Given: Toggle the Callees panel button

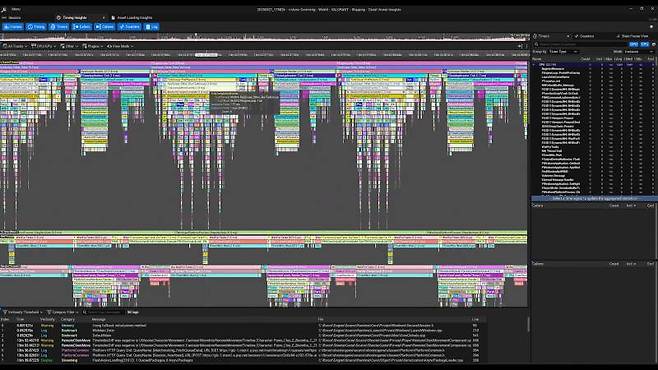Looking at the screenshot, I should (104, 27).
